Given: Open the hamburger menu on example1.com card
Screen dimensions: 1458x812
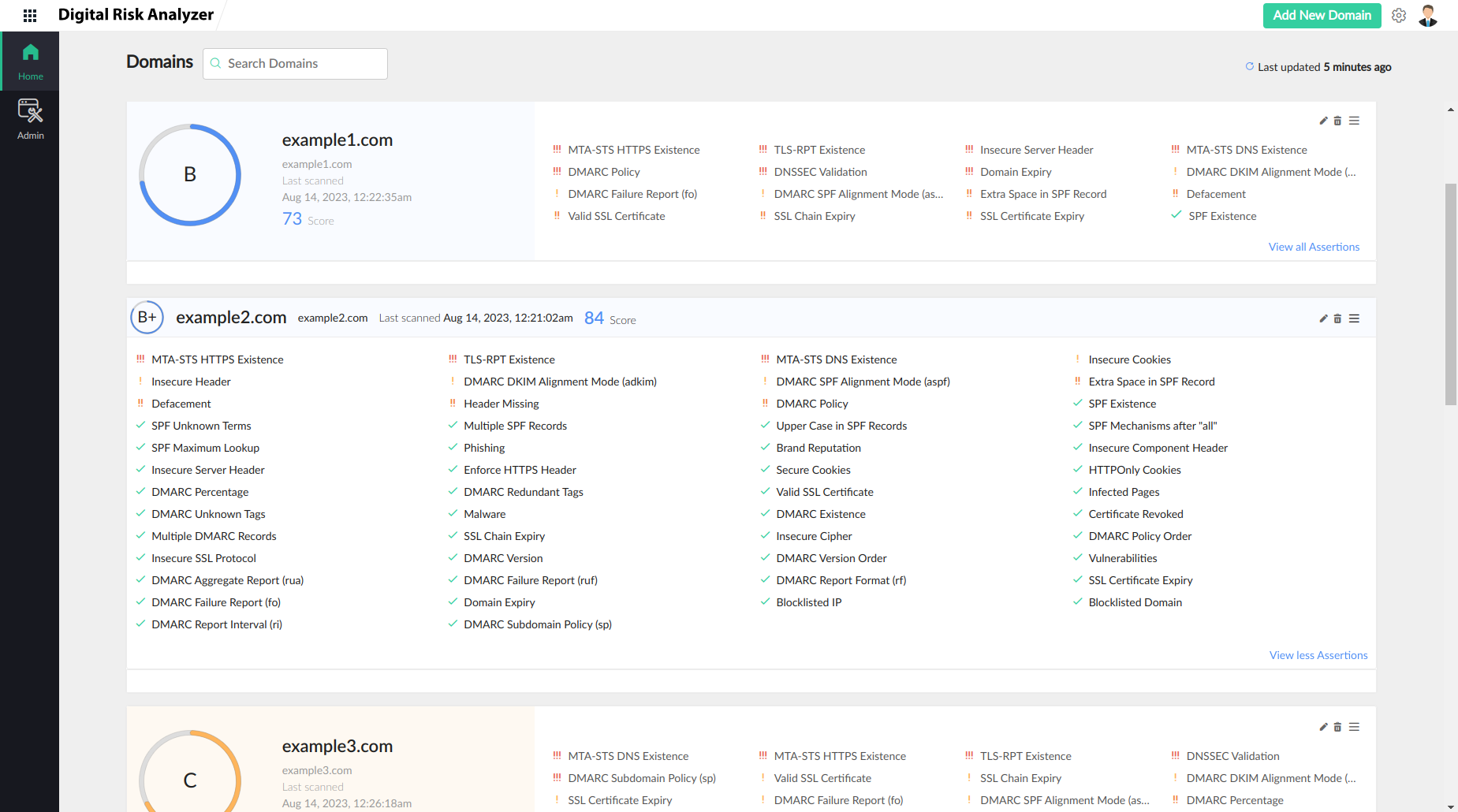Looking at the screenshot, I should [1355, 121].
